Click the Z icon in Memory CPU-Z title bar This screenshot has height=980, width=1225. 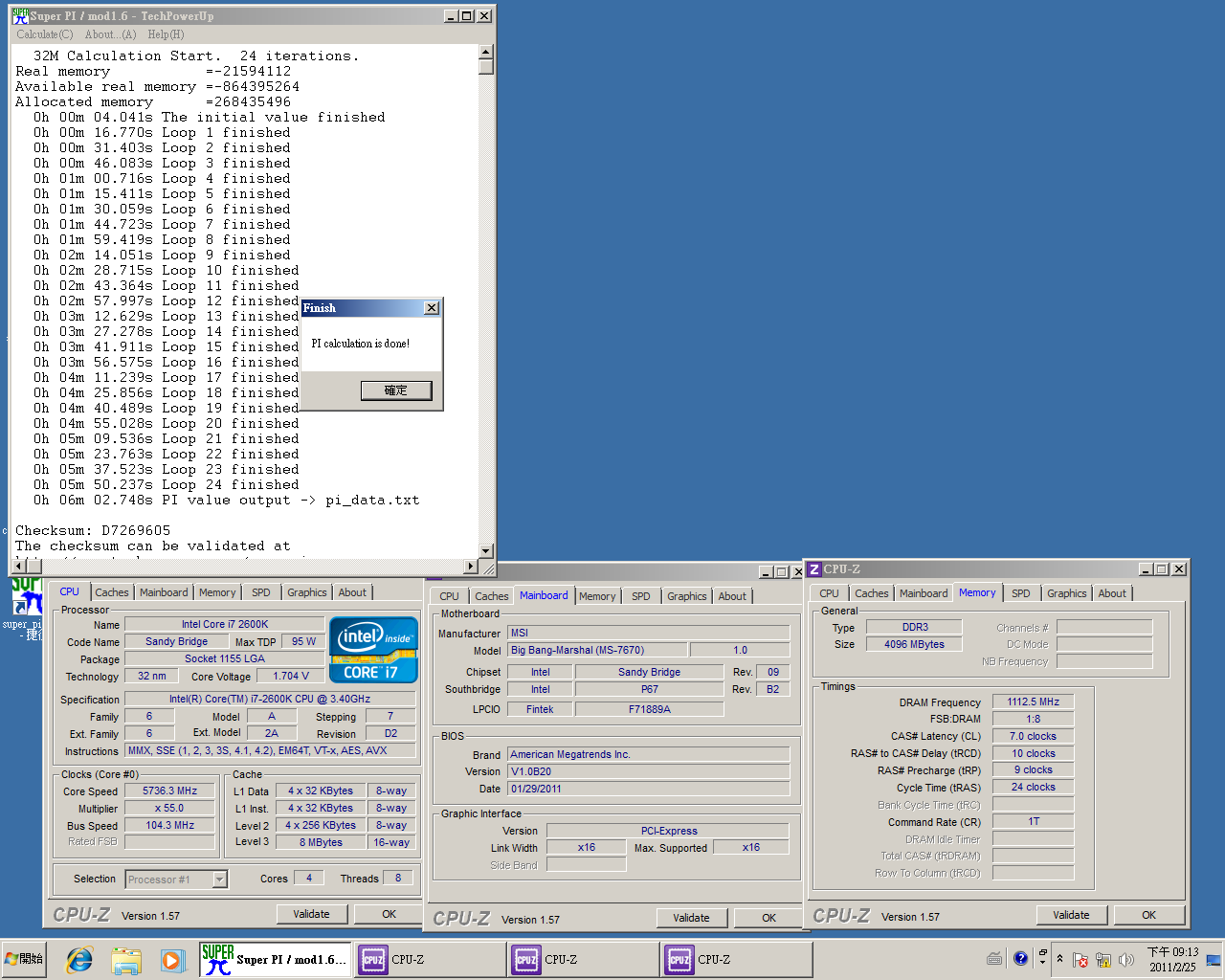[814, 569]
